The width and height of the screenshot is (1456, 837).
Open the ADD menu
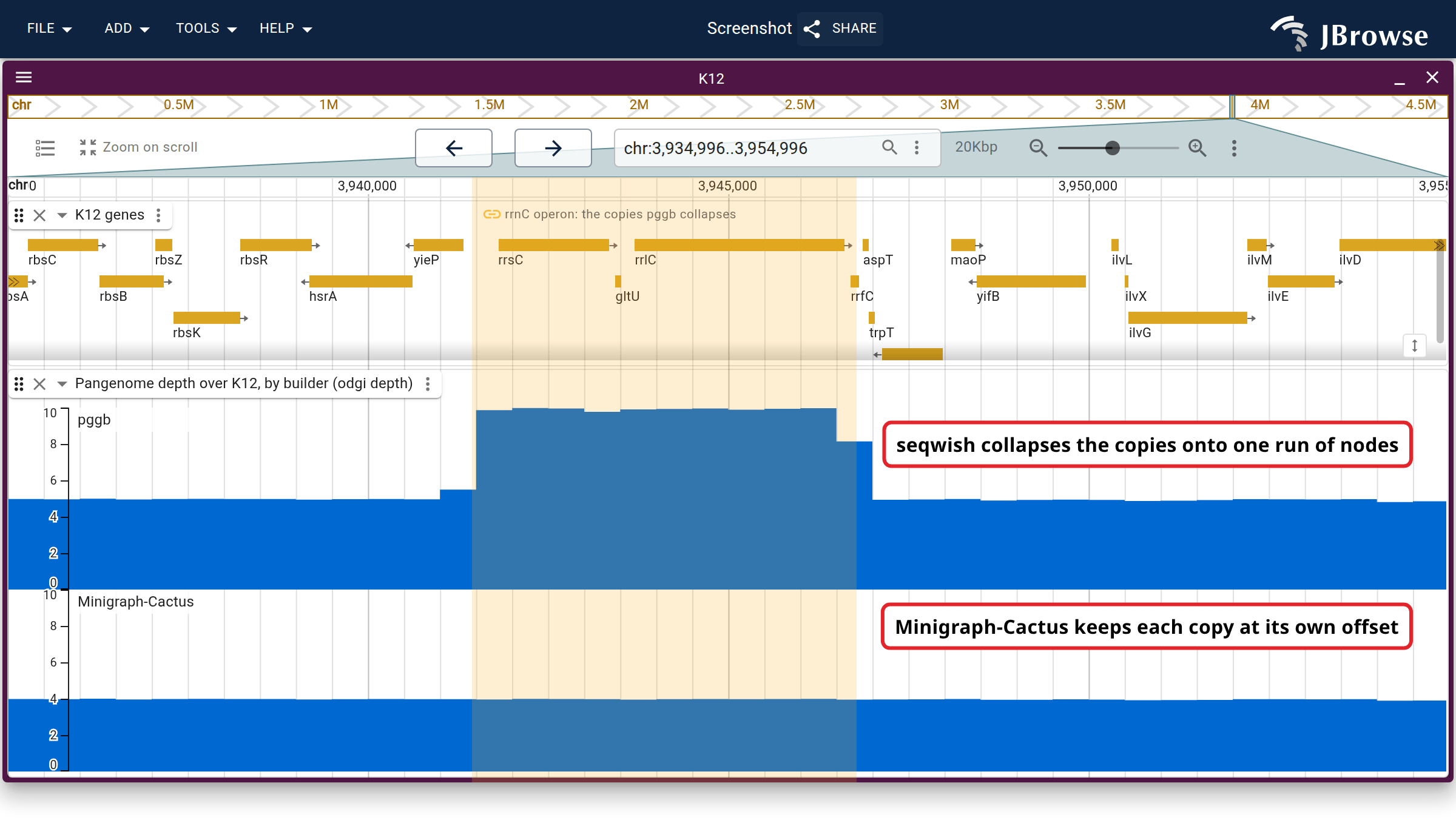click(127, 29)
